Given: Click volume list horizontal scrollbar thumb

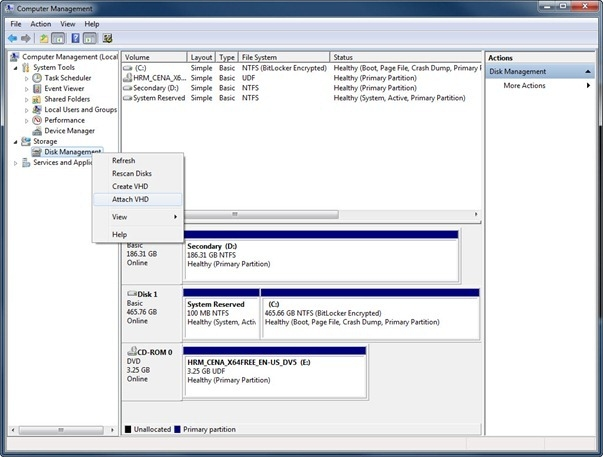Looking at the screenshot, I should (x=262, y=214).
